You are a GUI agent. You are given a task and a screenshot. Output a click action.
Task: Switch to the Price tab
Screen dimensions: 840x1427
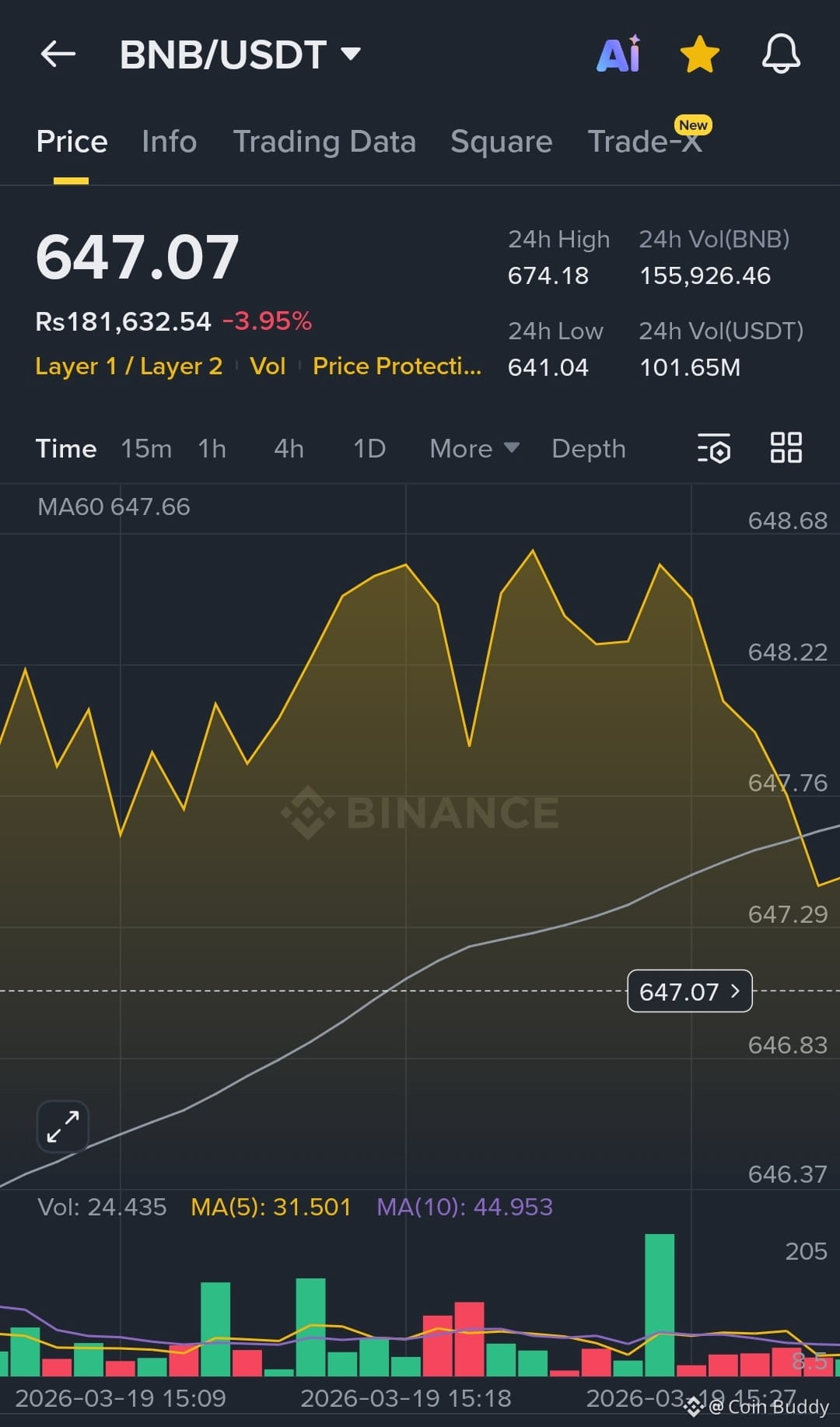pos(72,142)
